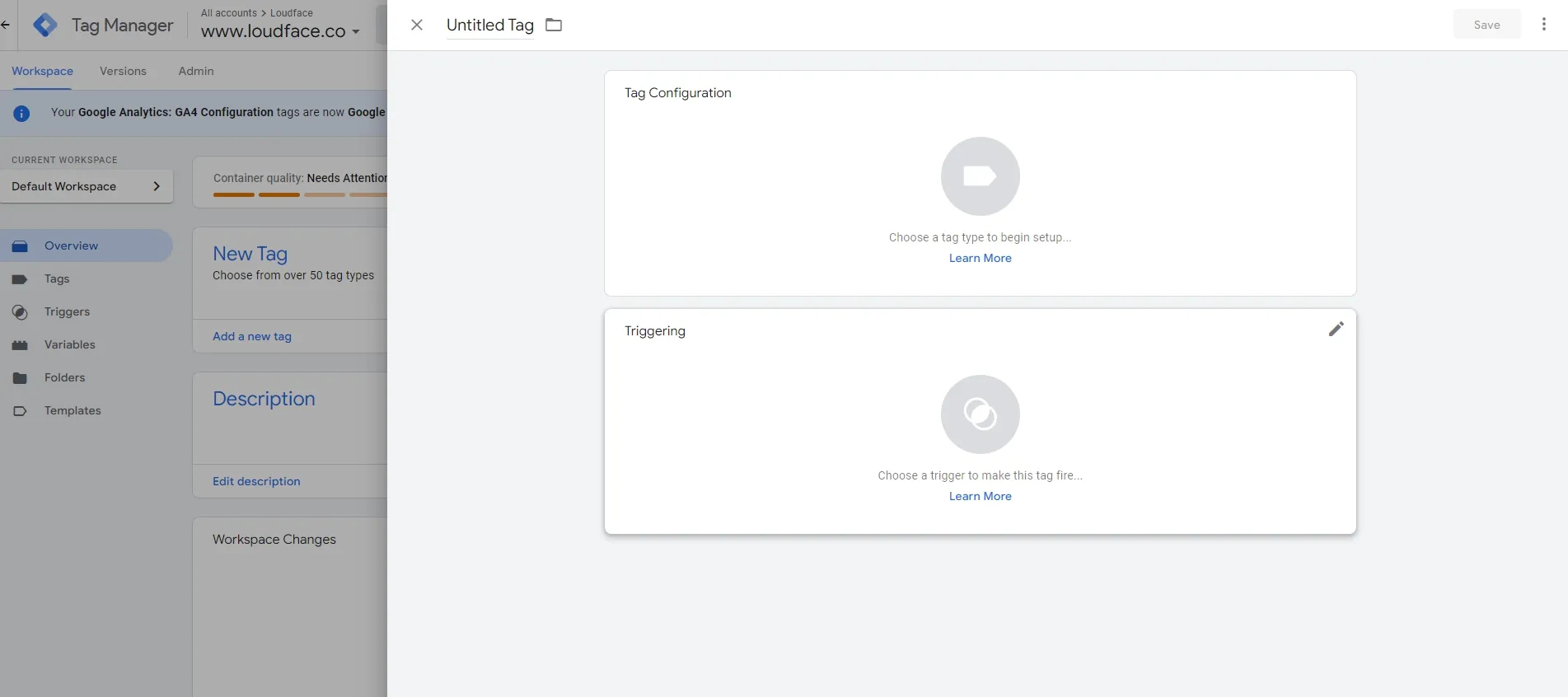Switch to the Versions tab
The image size is (1568, 697).
[x=123, y=71]
